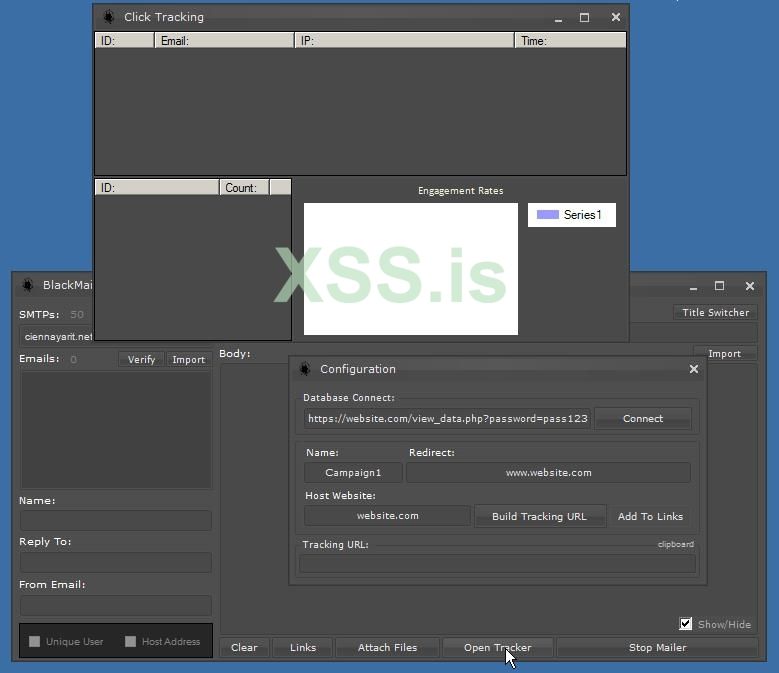The image size is (779, 673).
Task: Click the Database Connect: label
Action: point(349,398)
